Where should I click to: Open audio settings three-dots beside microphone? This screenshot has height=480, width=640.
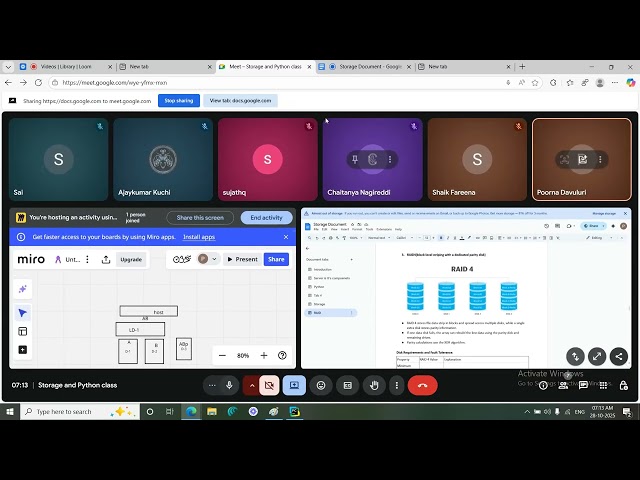(x=212, y=385)
